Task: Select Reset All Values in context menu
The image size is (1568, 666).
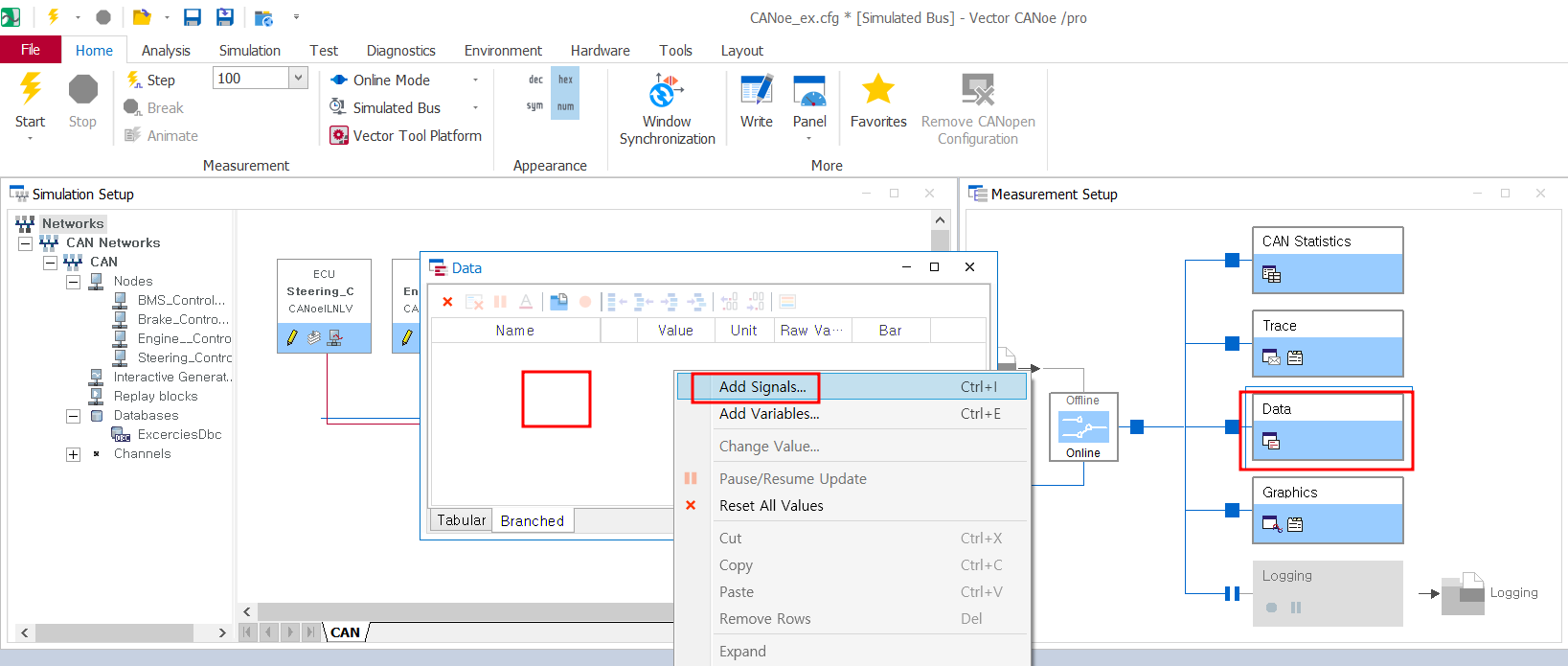Action: [x=852, y=506]
